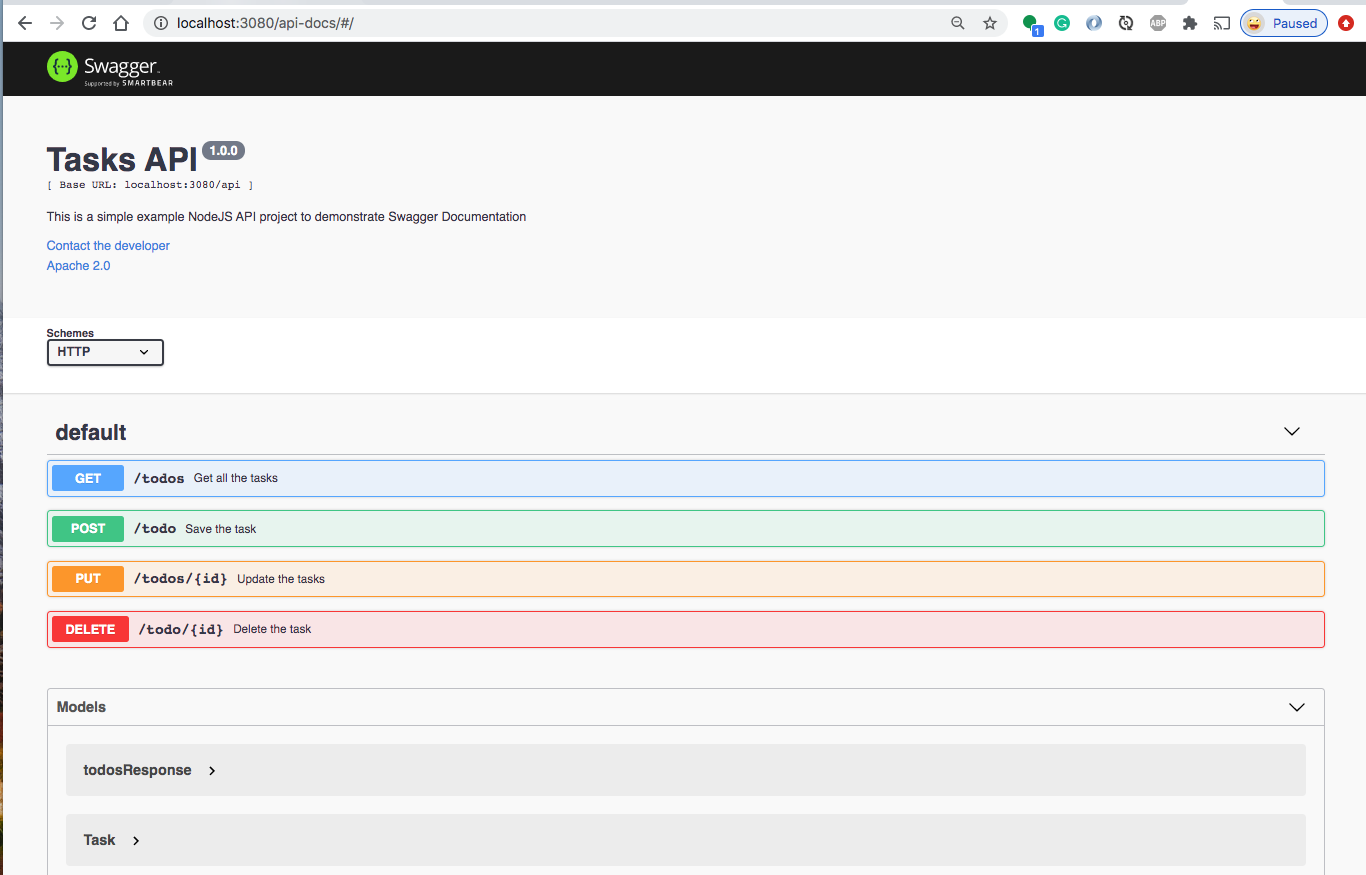Collapse the Models section chevron
The height and width of the screenshot is (875, 1366).
click(1297, 707)
